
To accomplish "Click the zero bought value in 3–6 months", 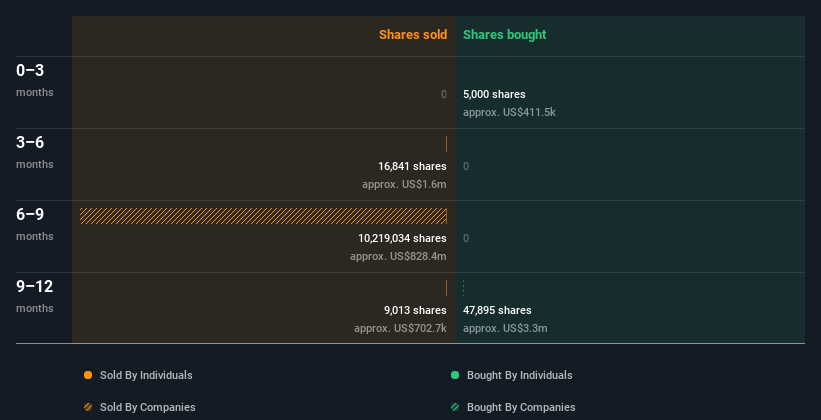I will pyautogui.click(x=466, y=167).
